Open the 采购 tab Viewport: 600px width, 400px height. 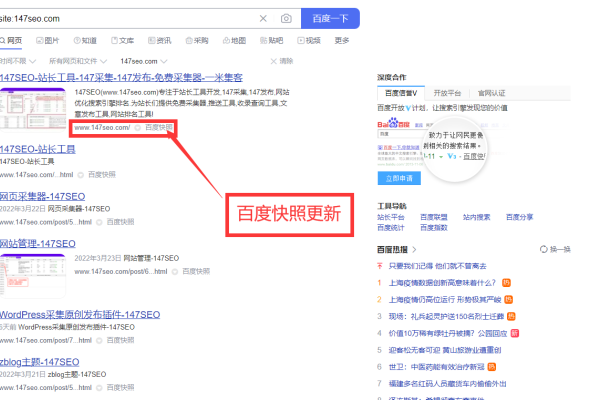click(x=197, y=40)
